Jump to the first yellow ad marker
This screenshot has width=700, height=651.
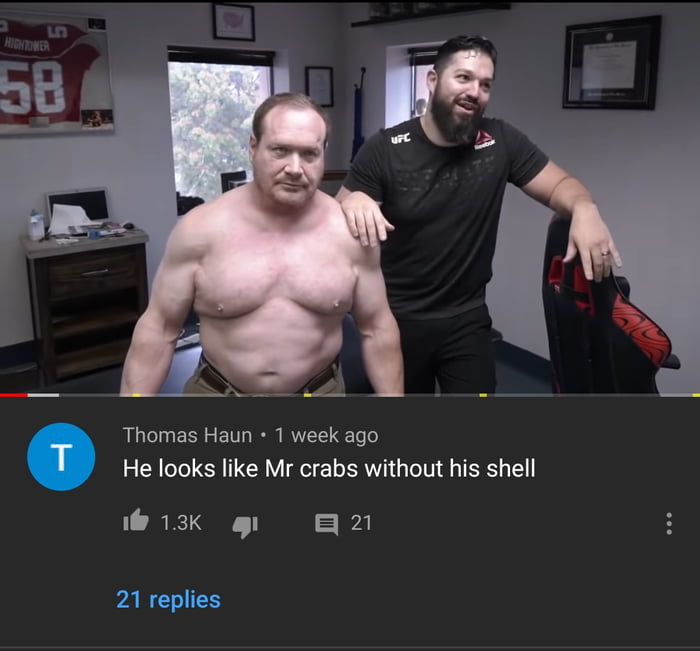[137, 395]
